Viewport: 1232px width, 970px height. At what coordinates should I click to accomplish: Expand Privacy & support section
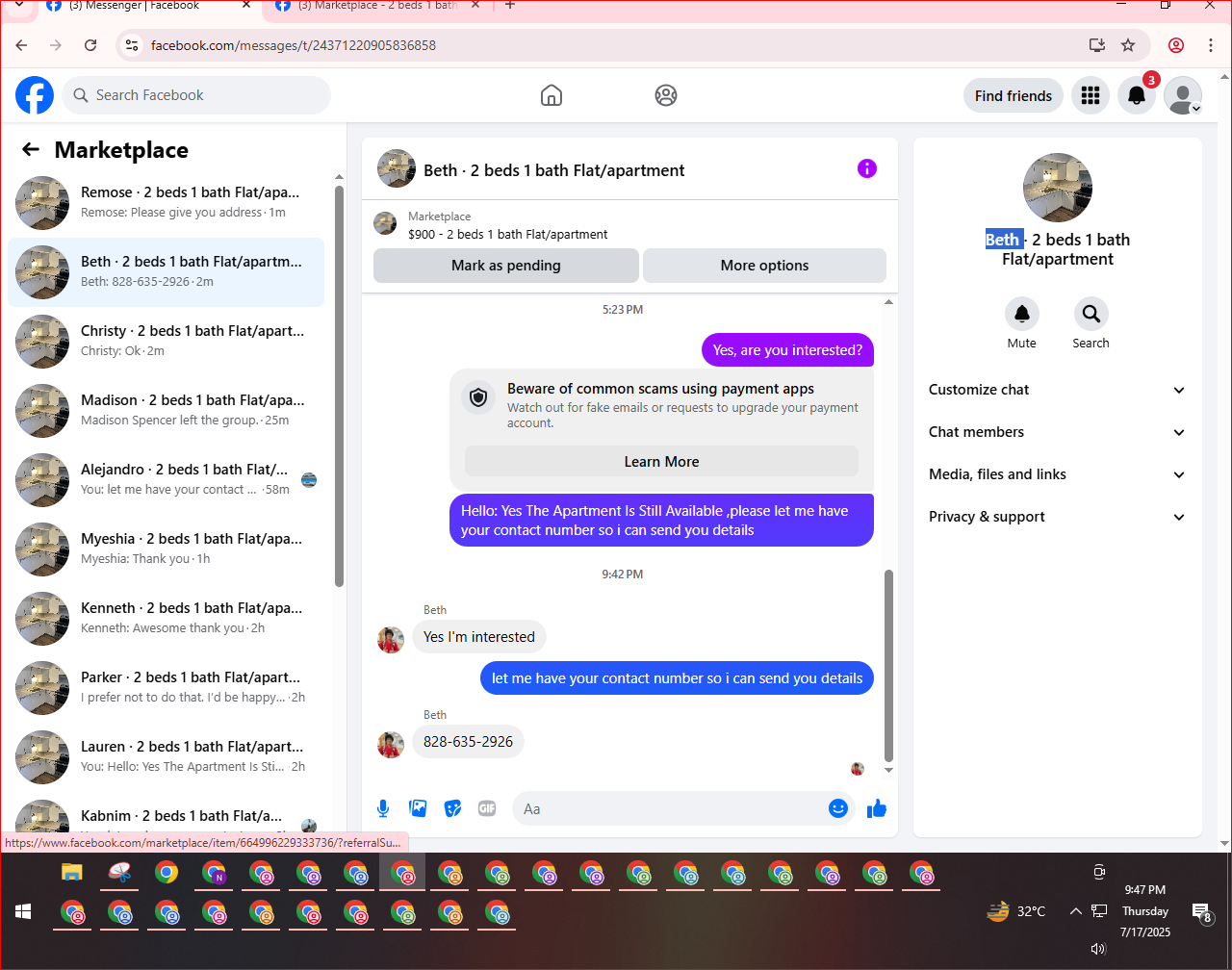[x=1058, y=517]
